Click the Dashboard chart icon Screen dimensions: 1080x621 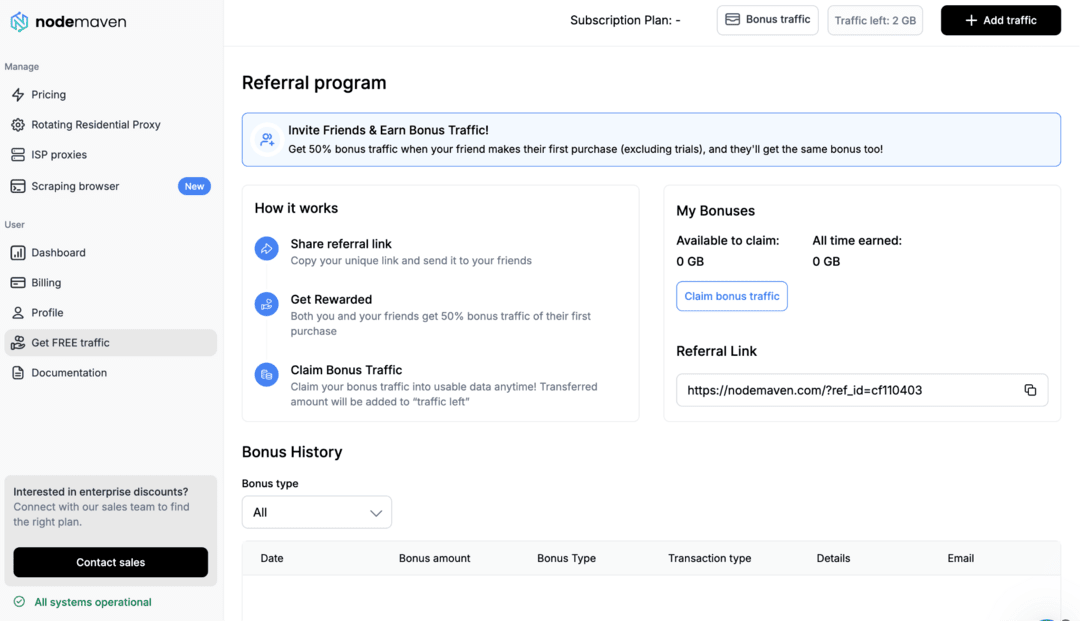pyautogui.click(x=18, y=253)
